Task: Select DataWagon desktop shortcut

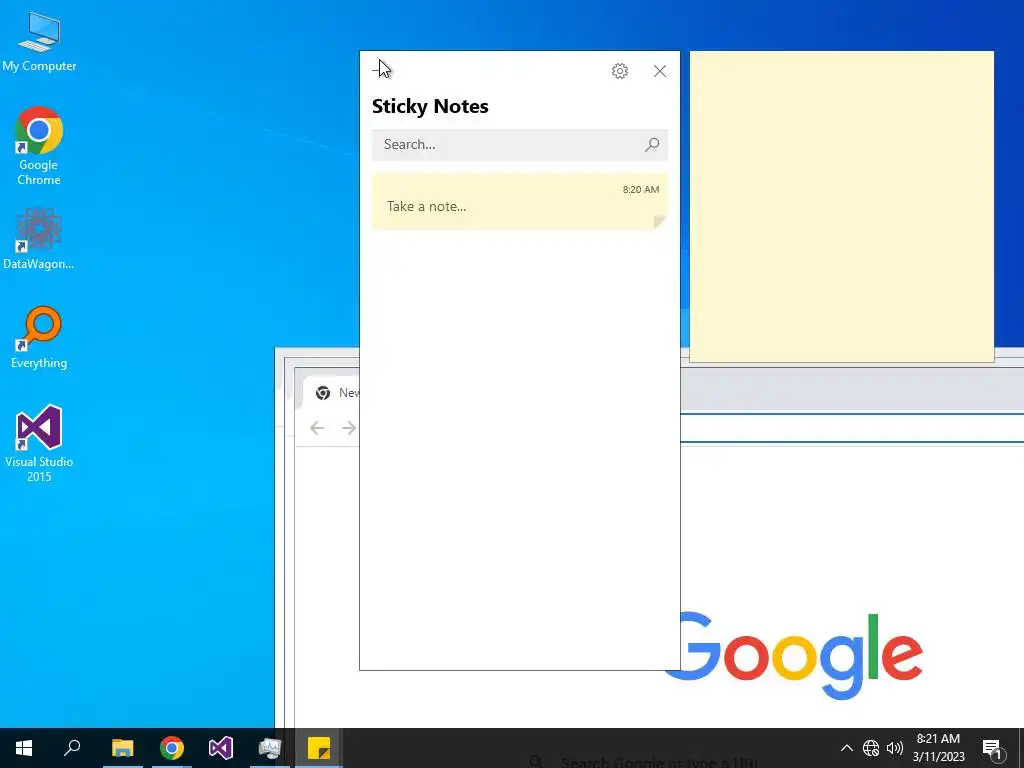Action: pos(39,239)
